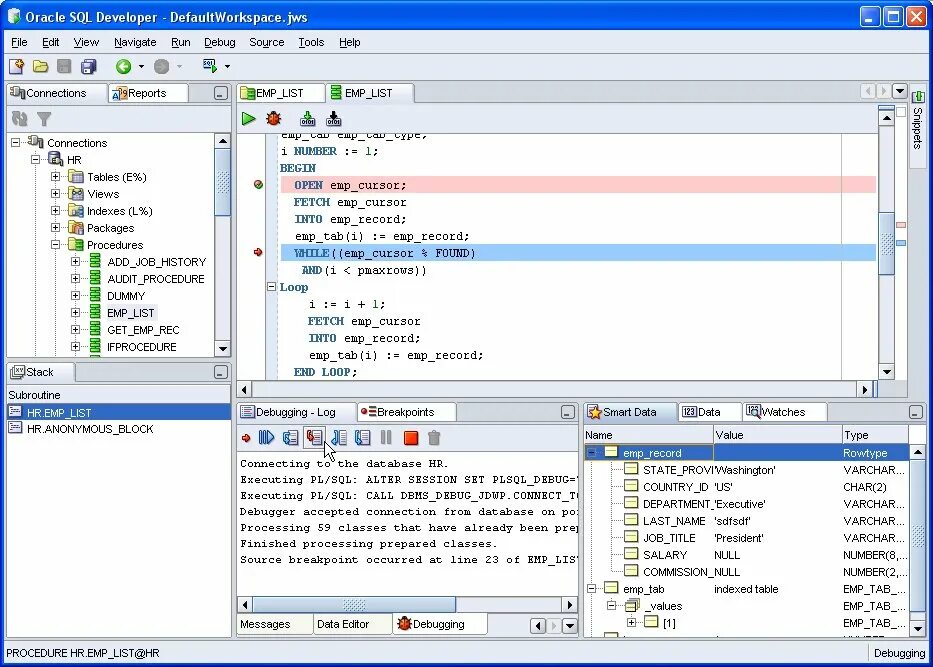Open the Source menu
This screenshot has height=667, width=933.
click(267, 42)
